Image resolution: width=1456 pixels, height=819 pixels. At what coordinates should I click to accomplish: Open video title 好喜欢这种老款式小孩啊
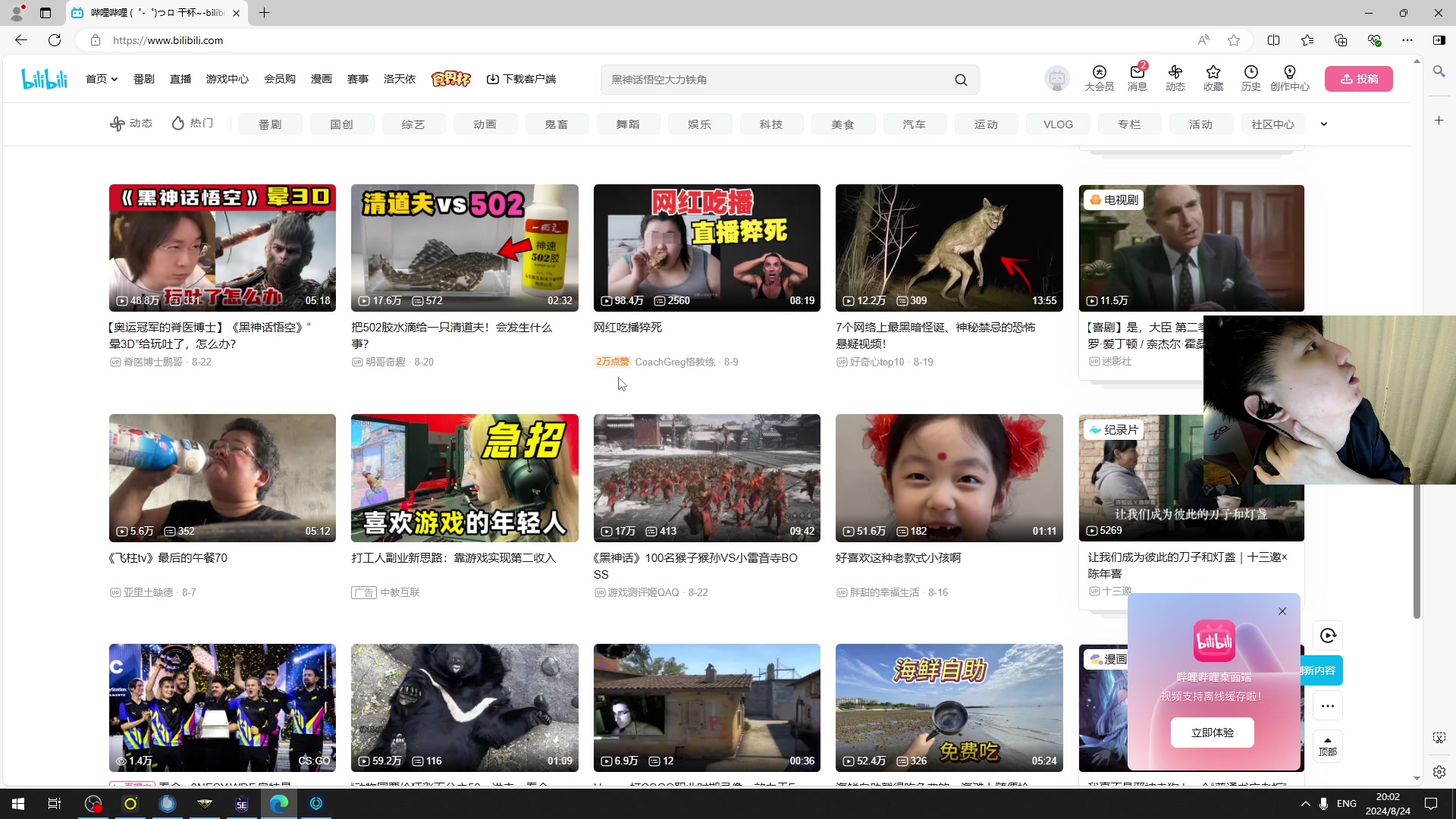coord(898,558)
